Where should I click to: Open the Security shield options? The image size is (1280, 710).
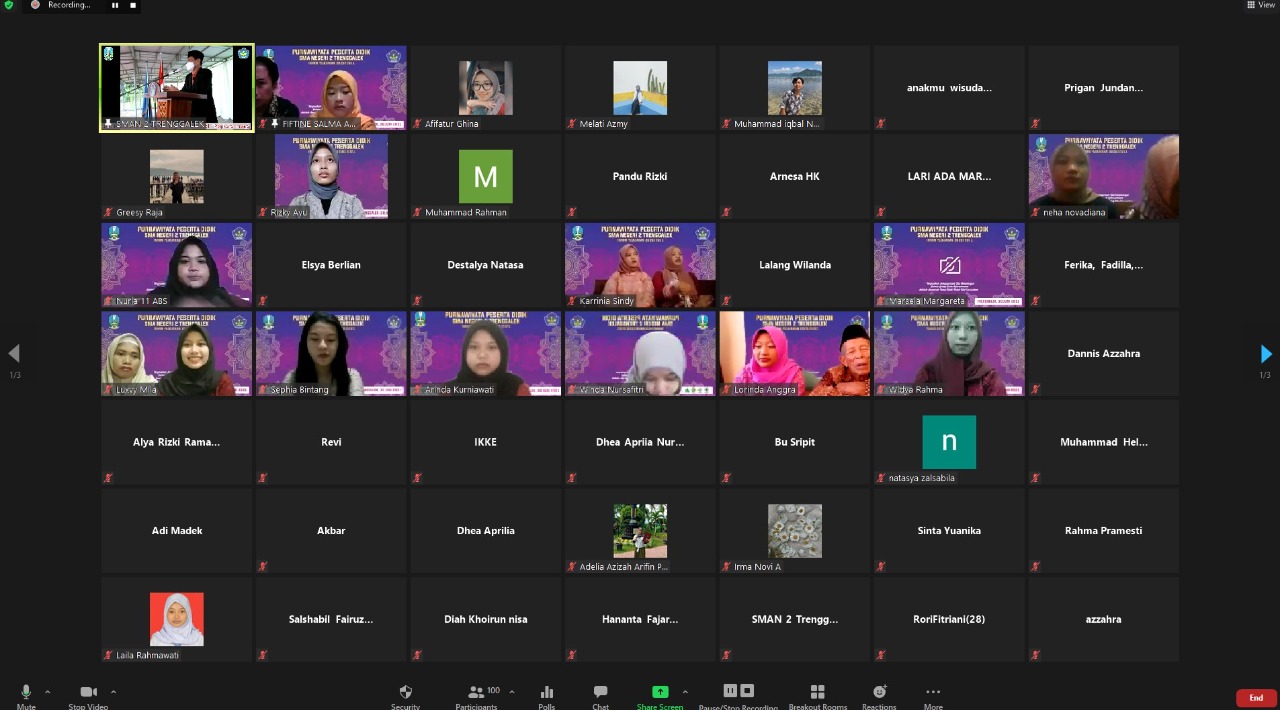[405, 694]
